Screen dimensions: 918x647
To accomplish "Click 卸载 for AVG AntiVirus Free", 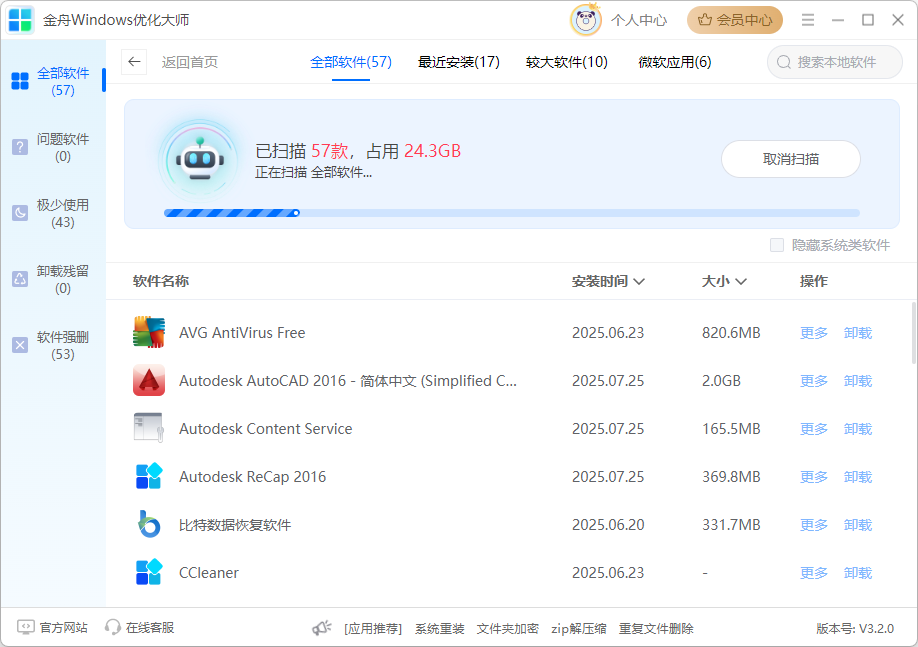I will tap(858, 333).
